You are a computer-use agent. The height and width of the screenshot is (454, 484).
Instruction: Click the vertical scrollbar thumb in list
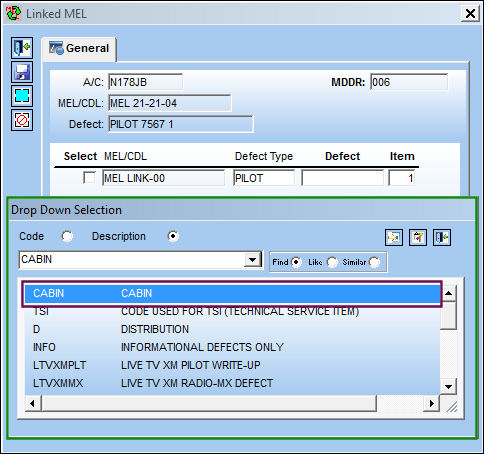coord(448,315)
